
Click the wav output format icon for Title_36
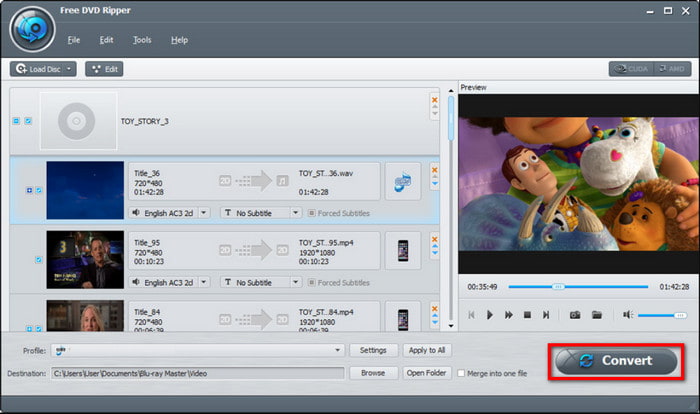point(403,181)
